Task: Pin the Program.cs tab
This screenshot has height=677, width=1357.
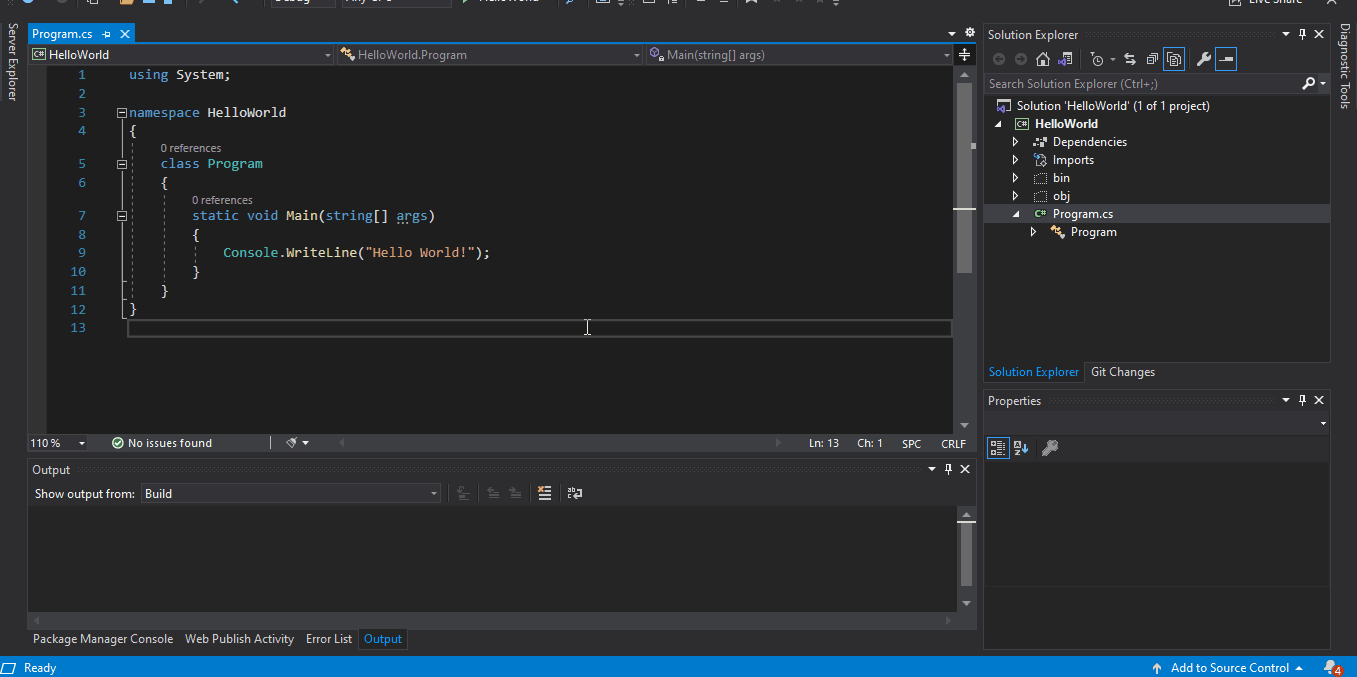Action: point(106,34)
